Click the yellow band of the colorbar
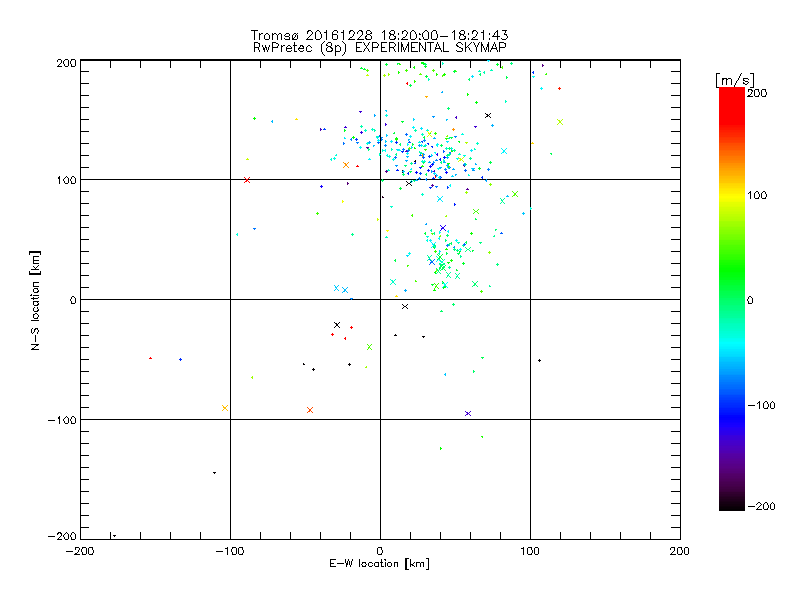 coord(732,196)
